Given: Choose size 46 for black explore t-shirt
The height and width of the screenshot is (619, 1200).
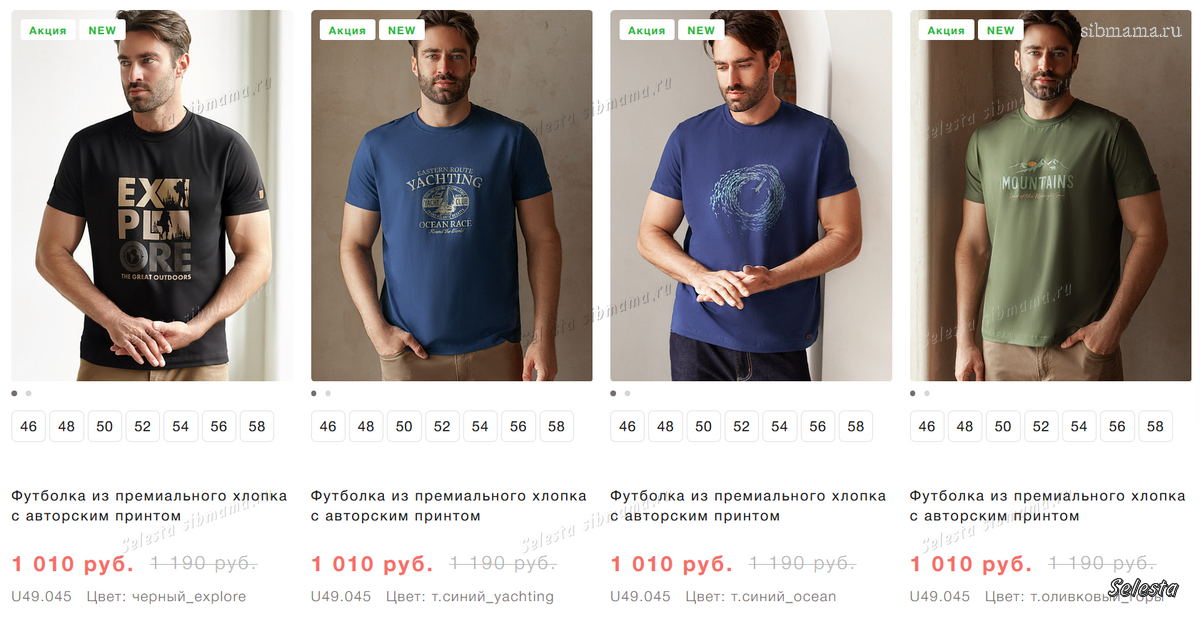Looking at the screenshot, I should (x=28, y=426).
